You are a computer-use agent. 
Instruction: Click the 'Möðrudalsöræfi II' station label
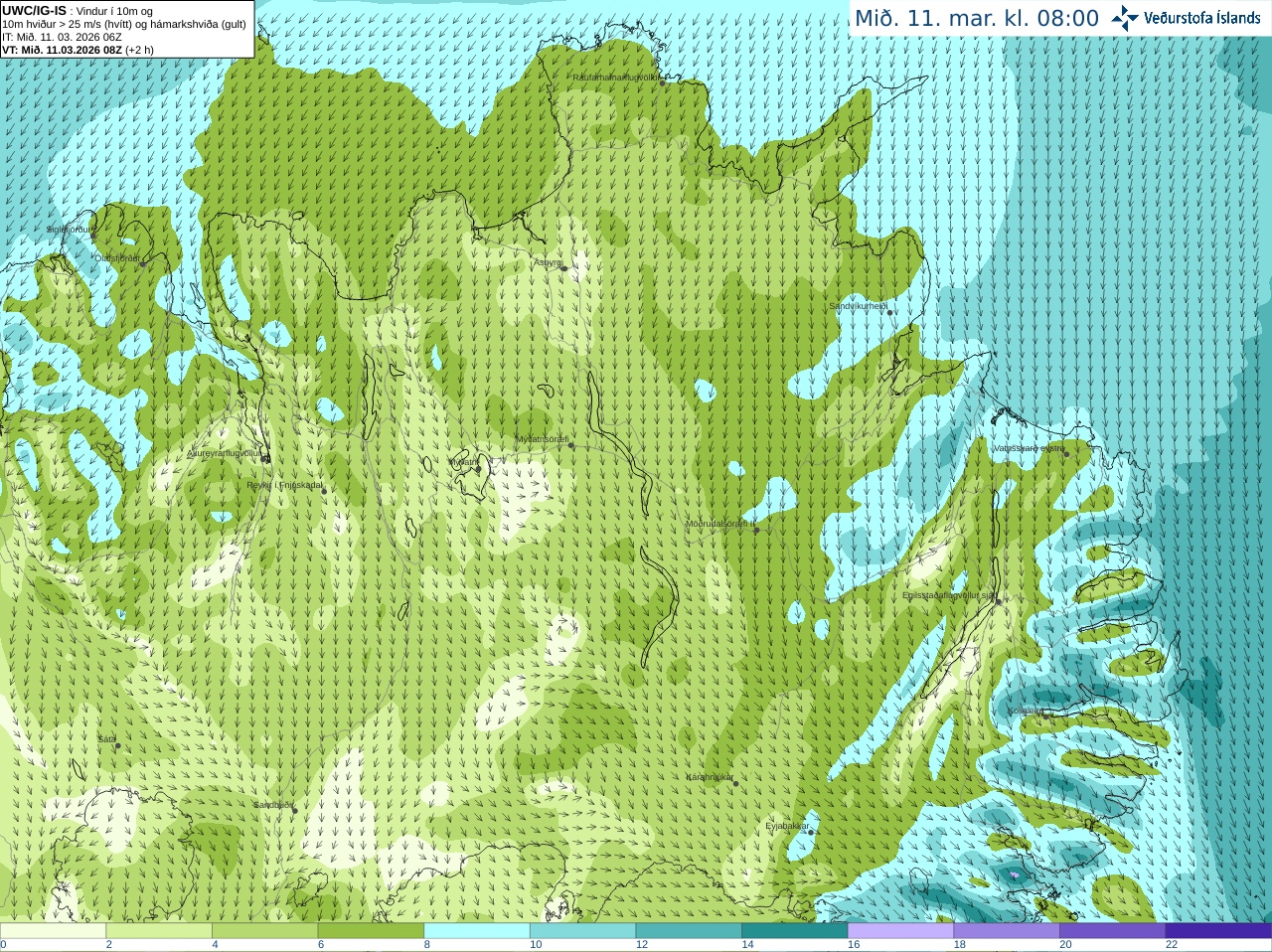point(721,524)
